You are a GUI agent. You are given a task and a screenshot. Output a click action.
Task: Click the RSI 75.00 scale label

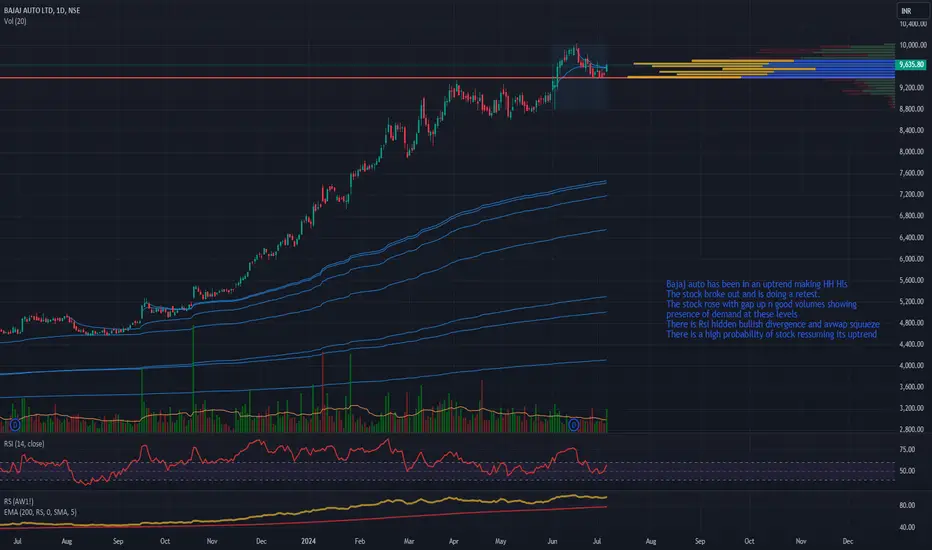click(907, 450)
